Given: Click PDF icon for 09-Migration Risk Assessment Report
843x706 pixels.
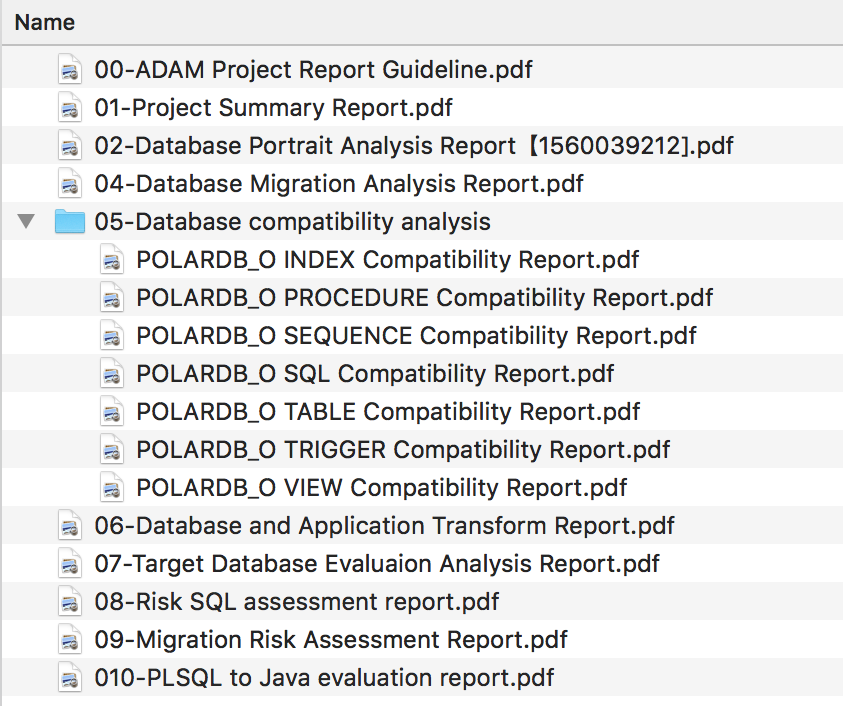Looking at the screenshot, I should pos(70,640).
